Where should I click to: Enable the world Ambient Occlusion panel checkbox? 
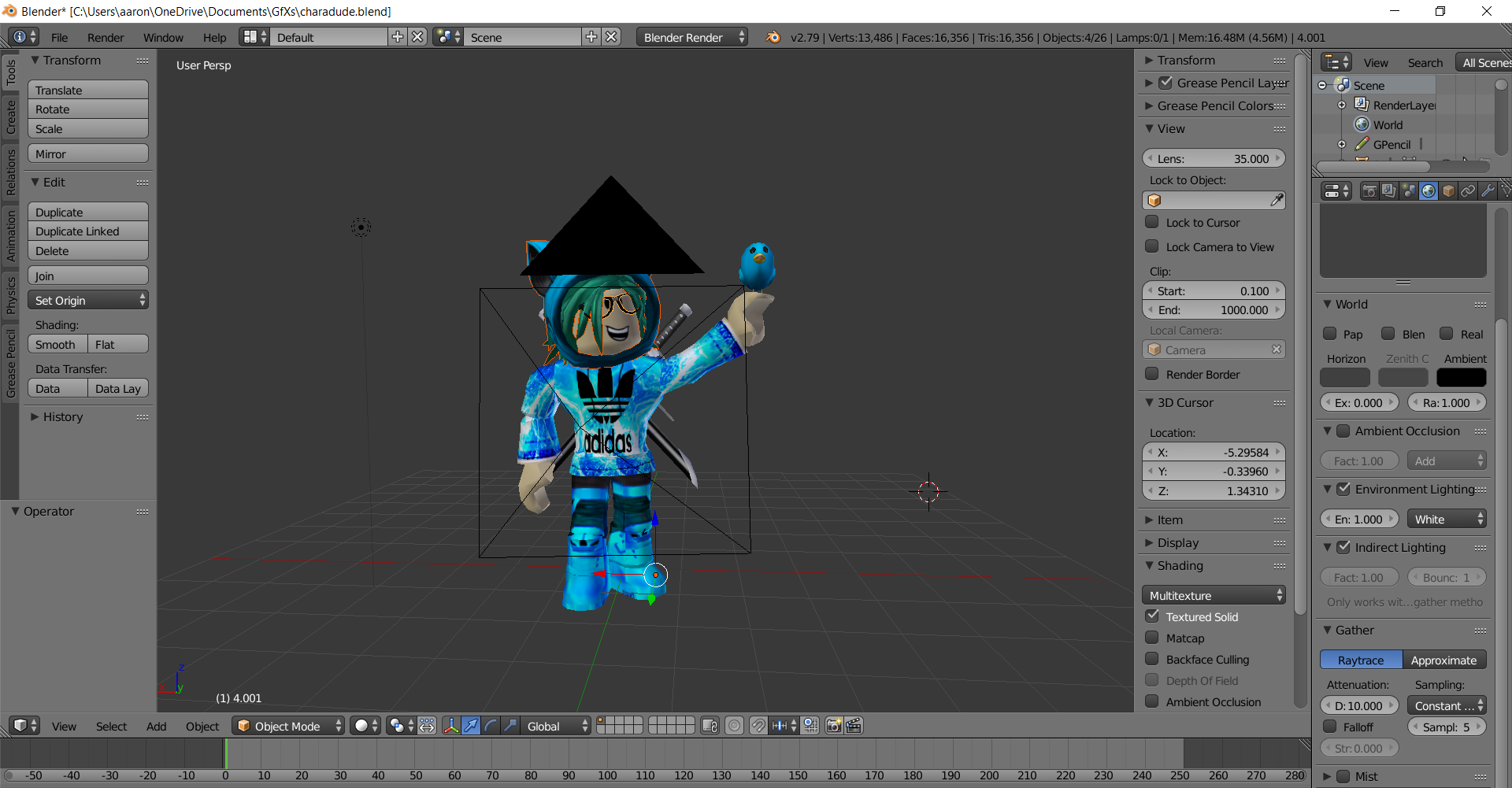(1343, 431)
